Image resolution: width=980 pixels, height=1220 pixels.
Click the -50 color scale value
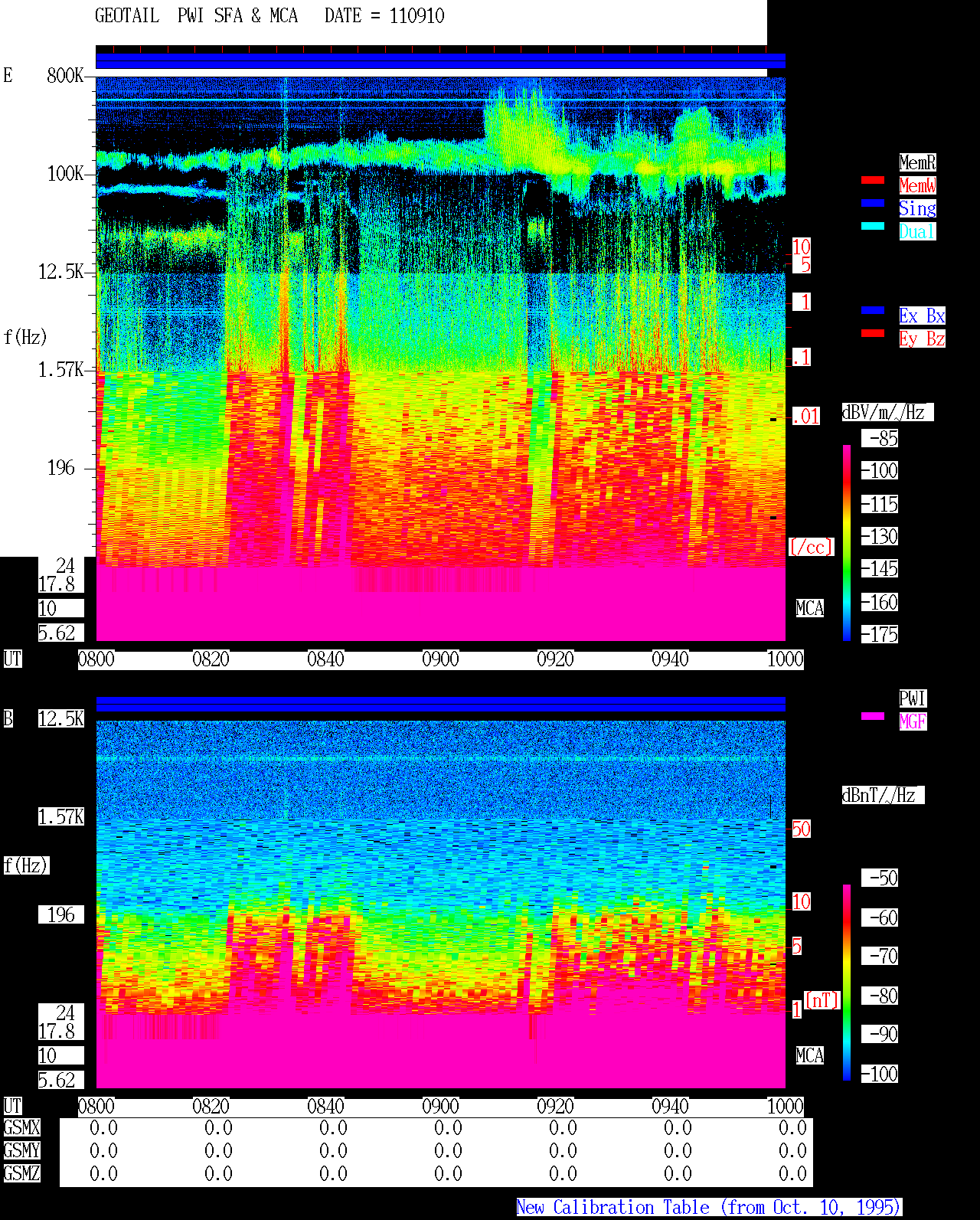point(880,878)
